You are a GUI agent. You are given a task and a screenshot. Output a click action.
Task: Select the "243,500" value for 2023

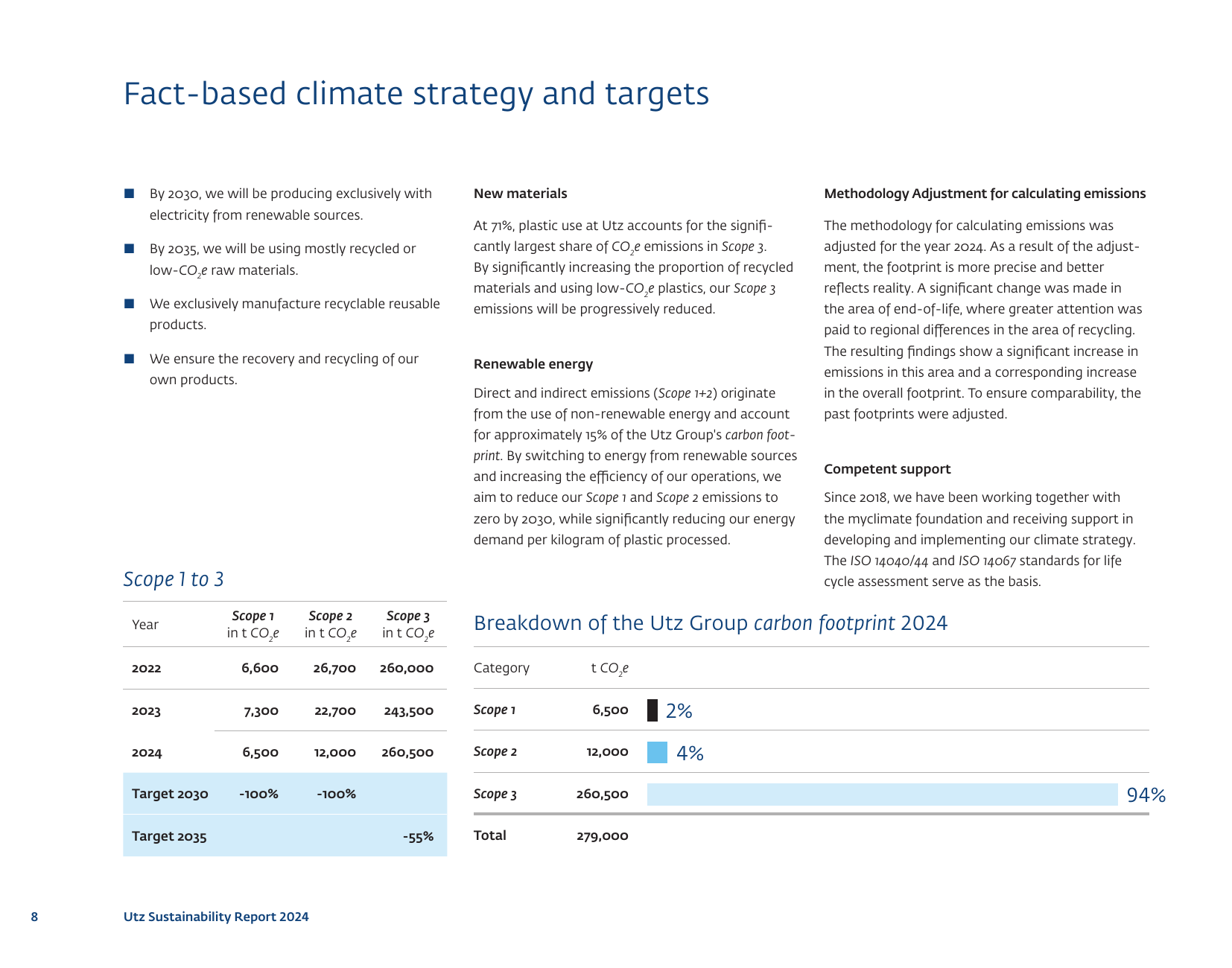pyautogui.click(x=409, y=710)
